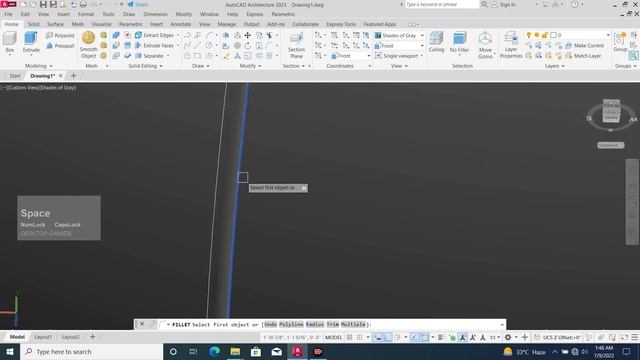This screenshot has width=640, height=360.
Task: Click the Rotate tool in Modify panel
Action: tap(247, 45)
